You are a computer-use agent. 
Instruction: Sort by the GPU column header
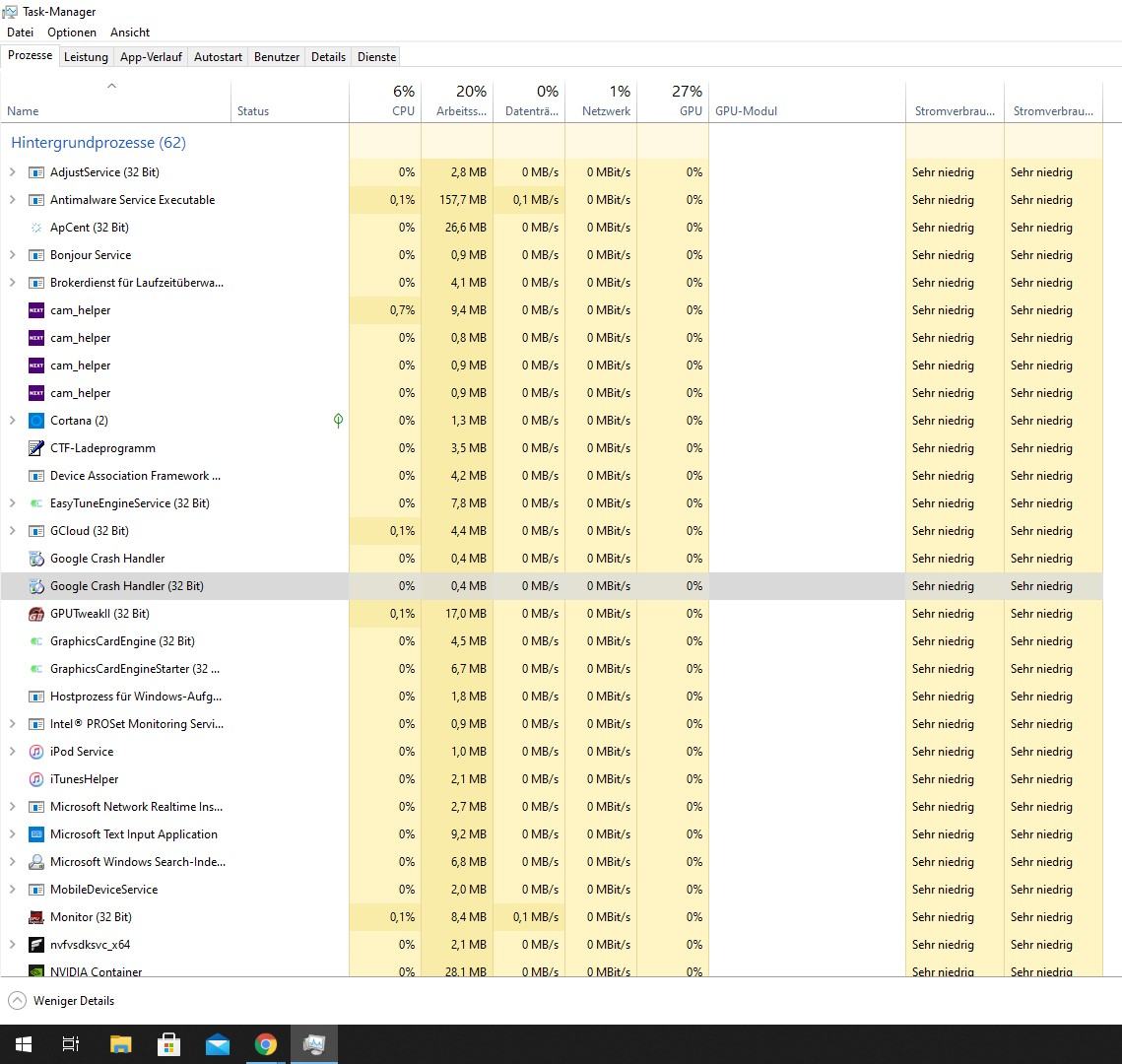pos(673,102)
